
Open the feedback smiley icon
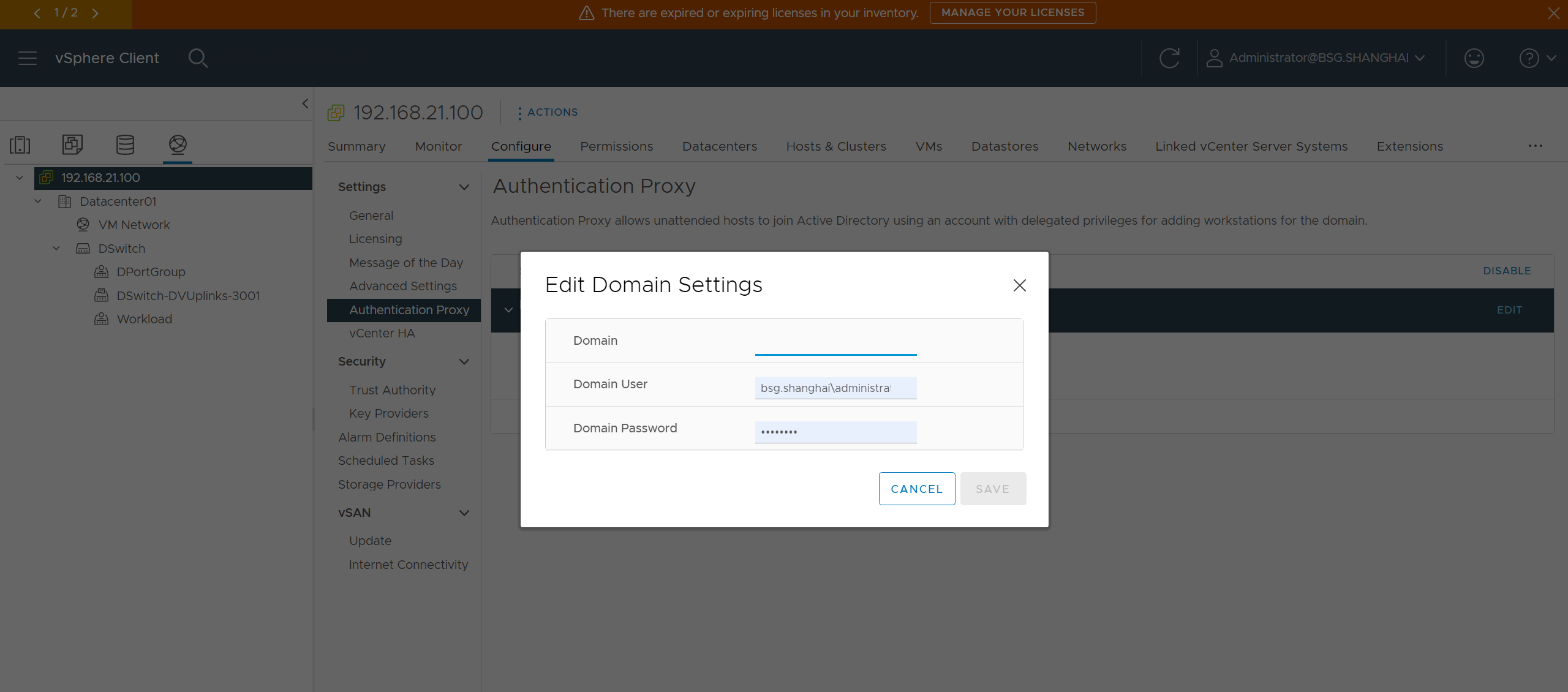[x=1474, y=58]
